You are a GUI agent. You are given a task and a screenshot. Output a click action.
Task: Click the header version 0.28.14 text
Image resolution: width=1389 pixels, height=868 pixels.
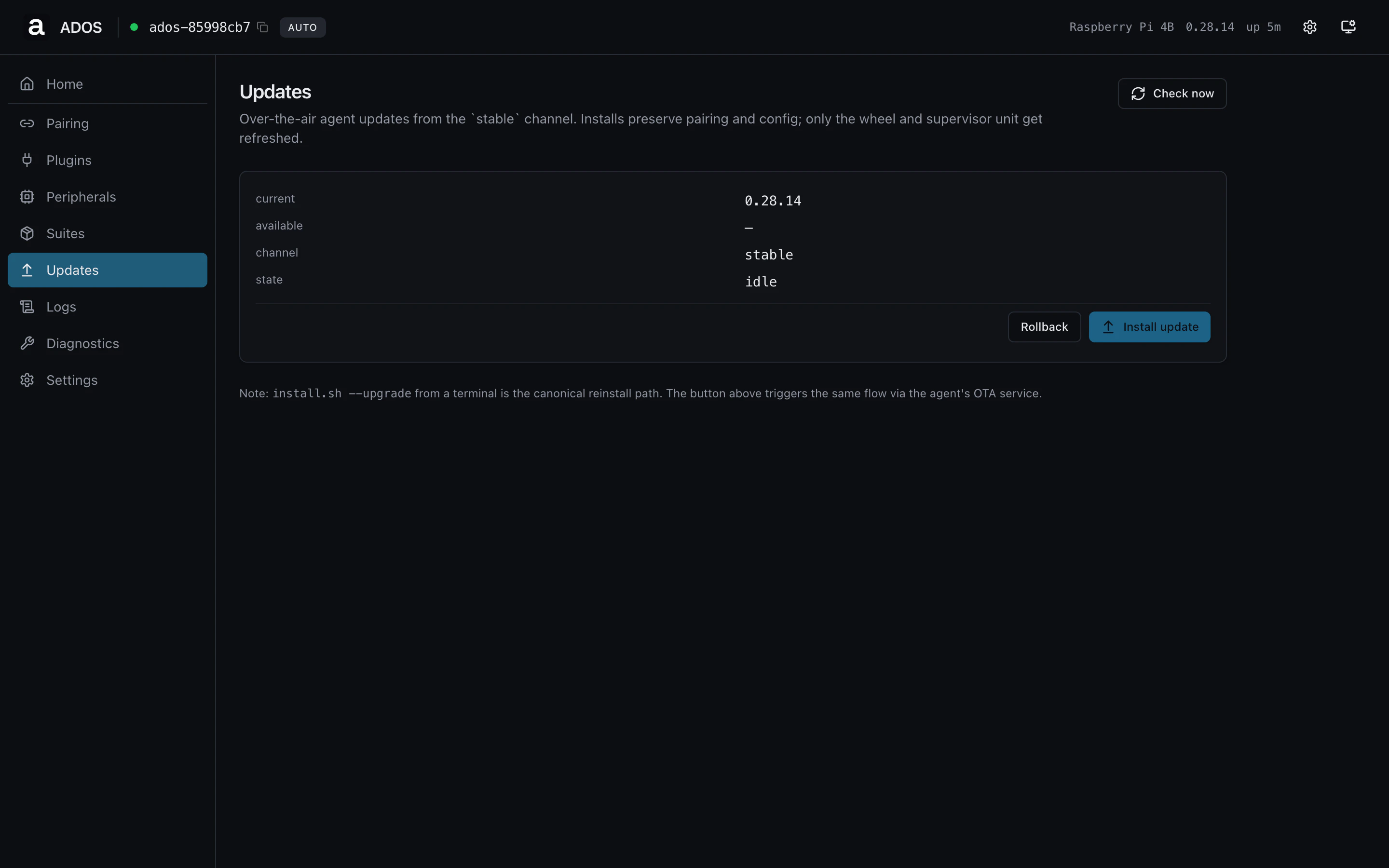[x=1210, y=27]
